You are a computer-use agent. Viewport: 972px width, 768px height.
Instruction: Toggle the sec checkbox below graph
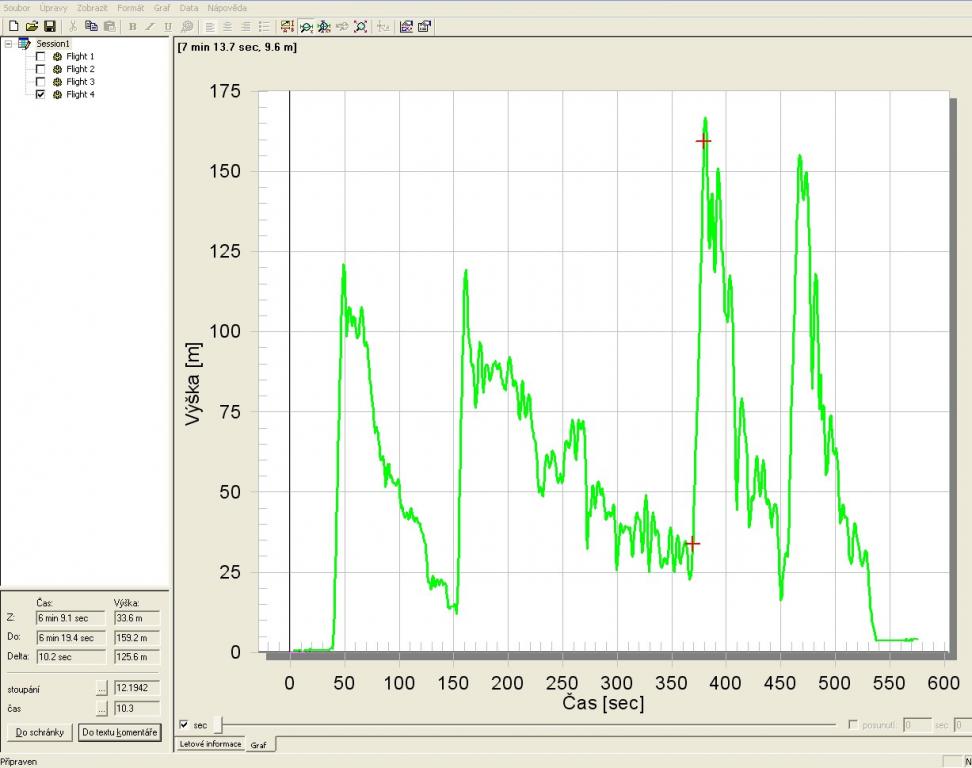183,725
